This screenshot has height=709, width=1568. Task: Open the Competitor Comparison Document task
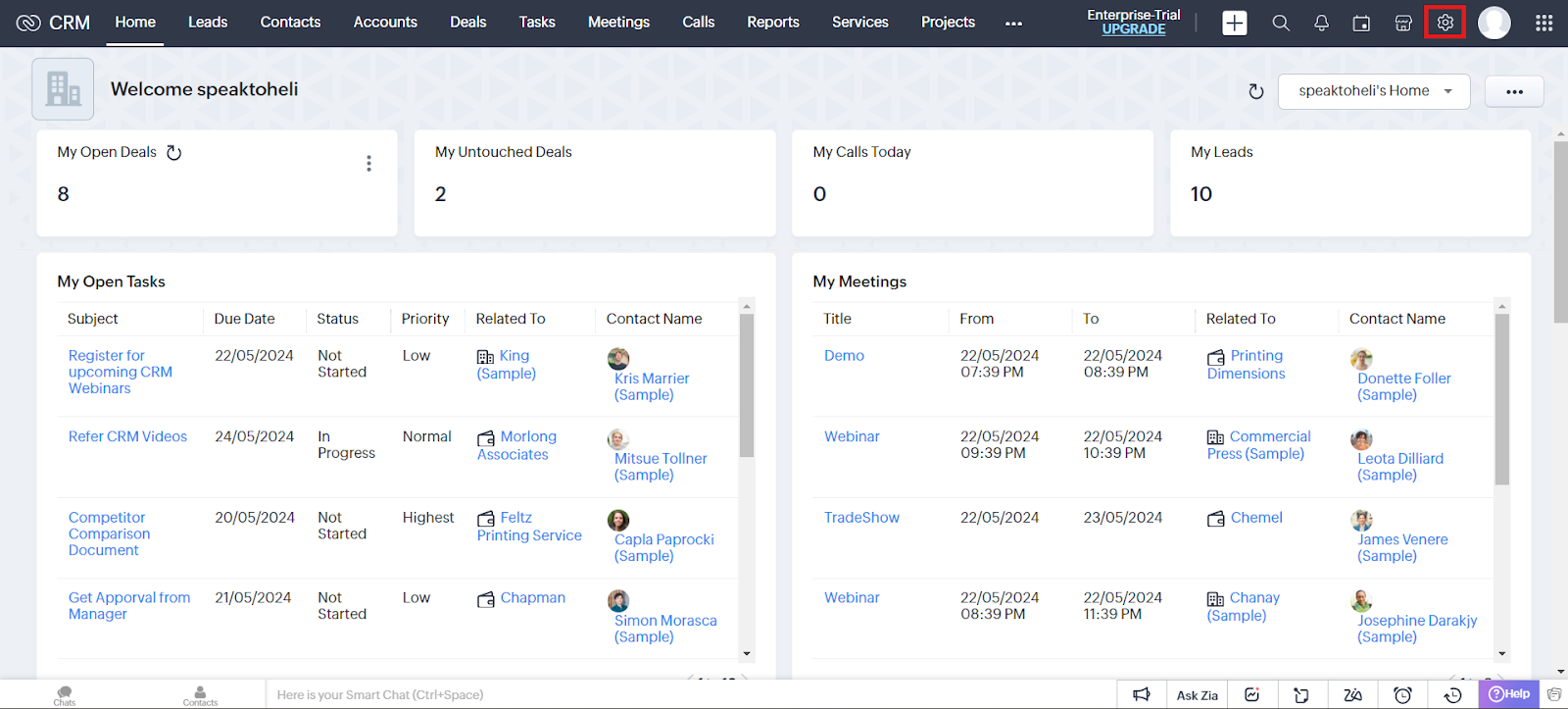click(109, 533)
